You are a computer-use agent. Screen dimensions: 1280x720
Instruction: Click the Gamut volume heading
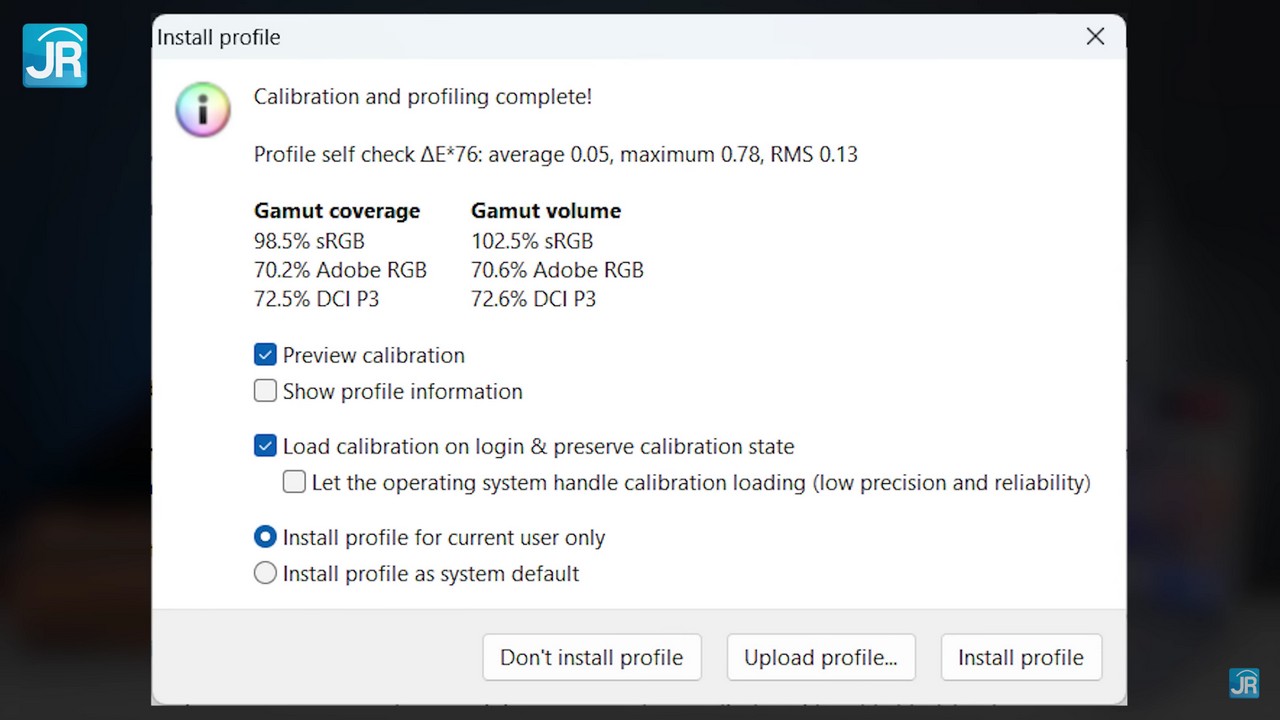click(546, 211)
